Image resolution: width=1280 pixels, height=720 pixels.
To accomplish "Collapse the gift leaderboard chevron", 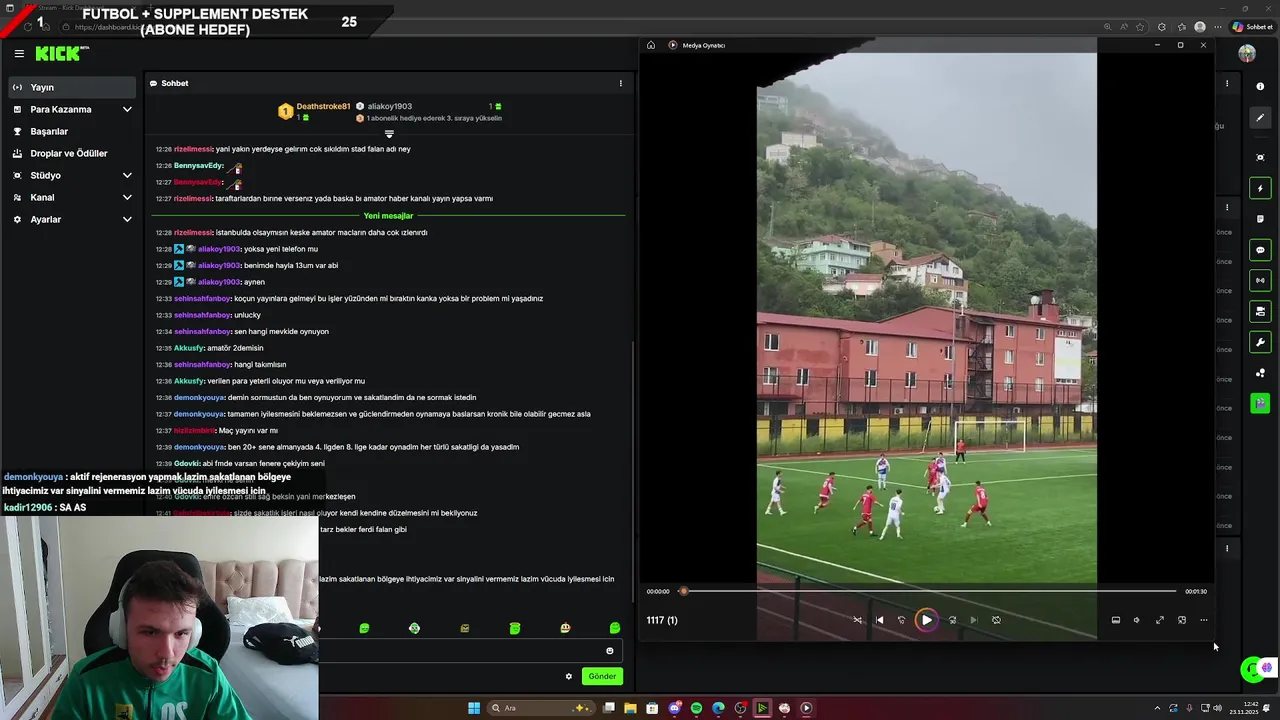I will (x=389, y=133).
